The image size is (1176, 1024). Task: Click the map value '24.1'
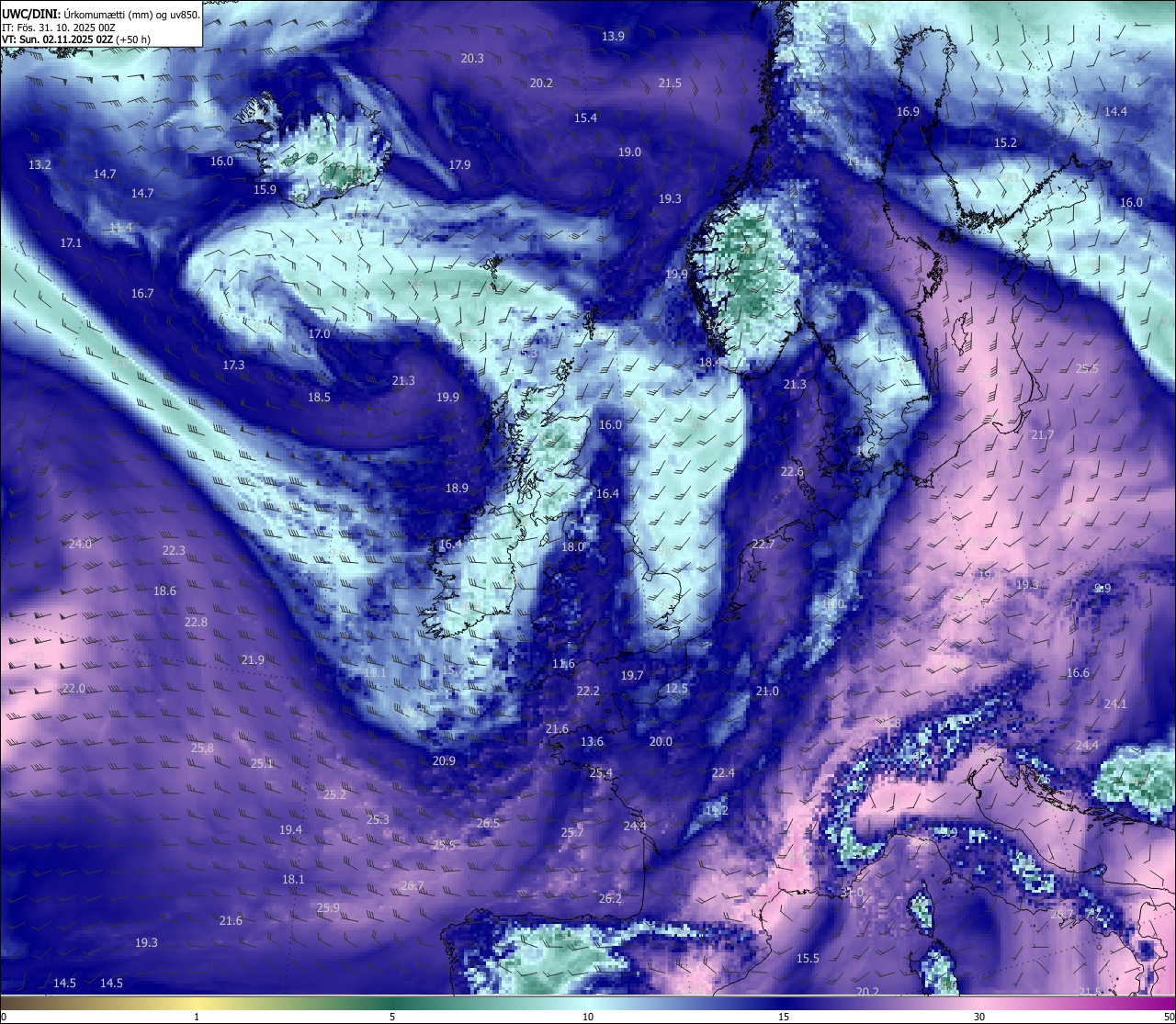pos(1115,703)
